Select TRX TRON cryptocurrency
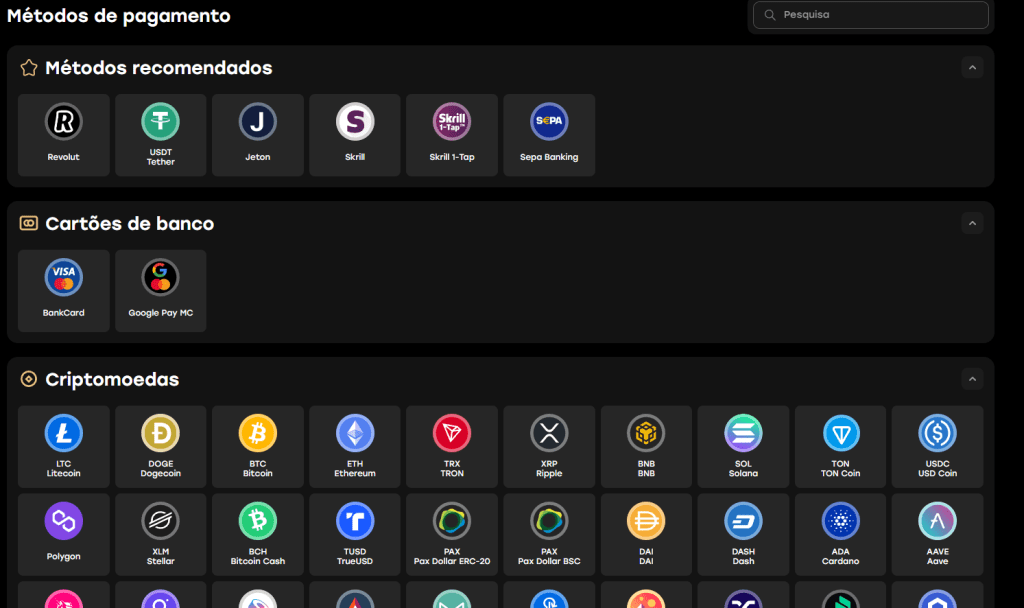This screenshot has width=1024, height=608. [452, 447]
